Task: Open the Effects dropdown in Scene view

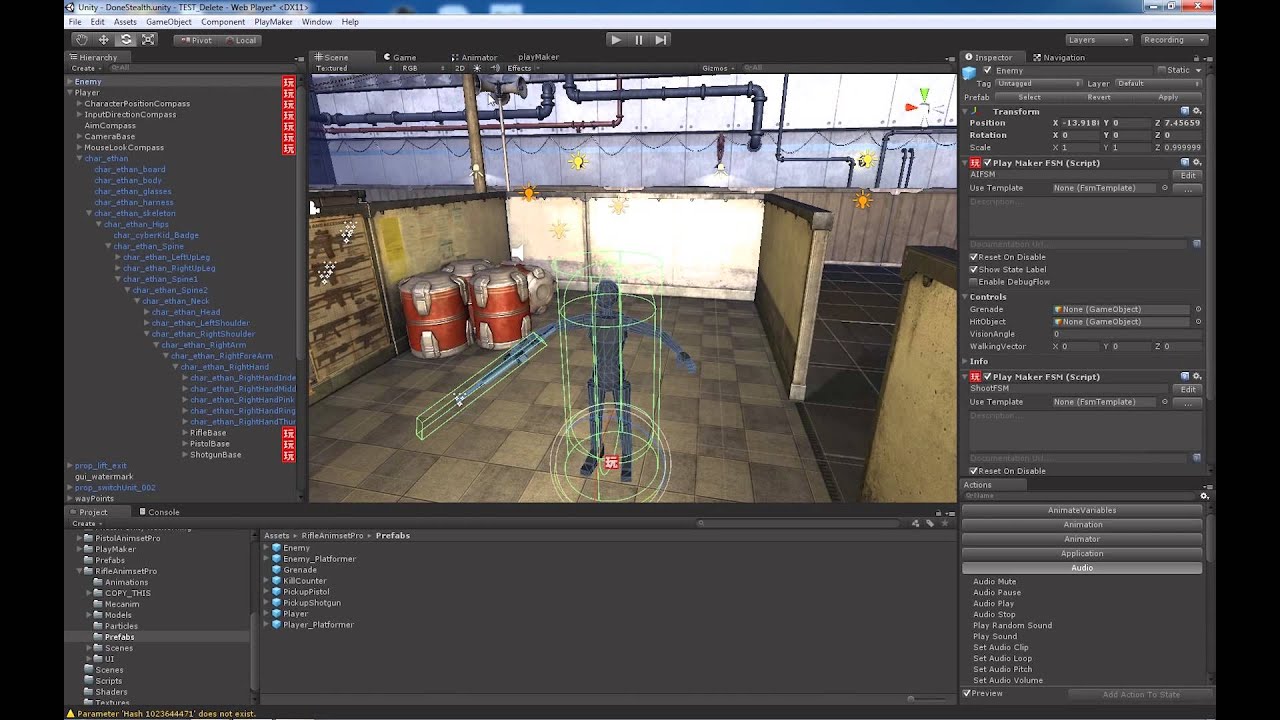Action: coord(523,68)
